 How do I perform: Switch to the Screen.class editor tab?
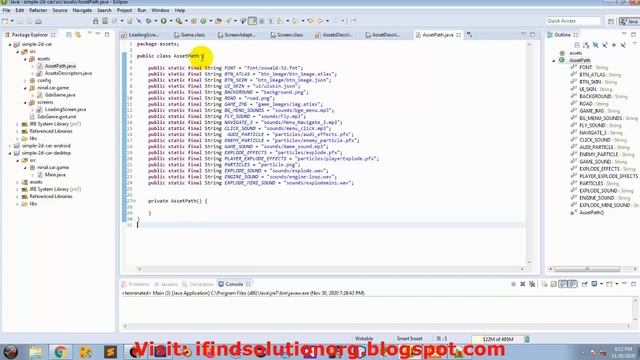(287, 35)
